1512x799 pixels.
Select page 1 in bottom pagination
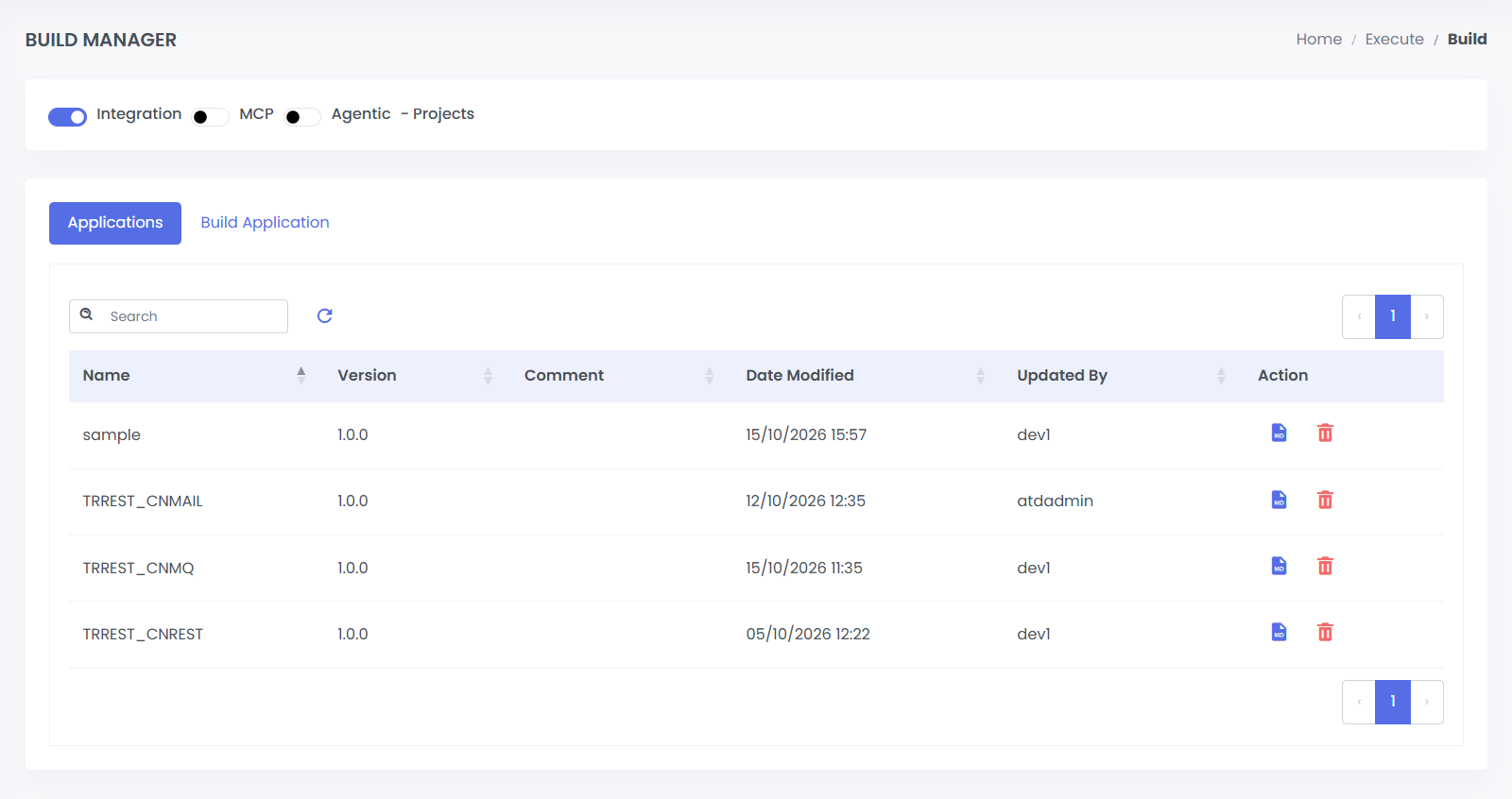pyautogui.click(x=1393, y=702)
